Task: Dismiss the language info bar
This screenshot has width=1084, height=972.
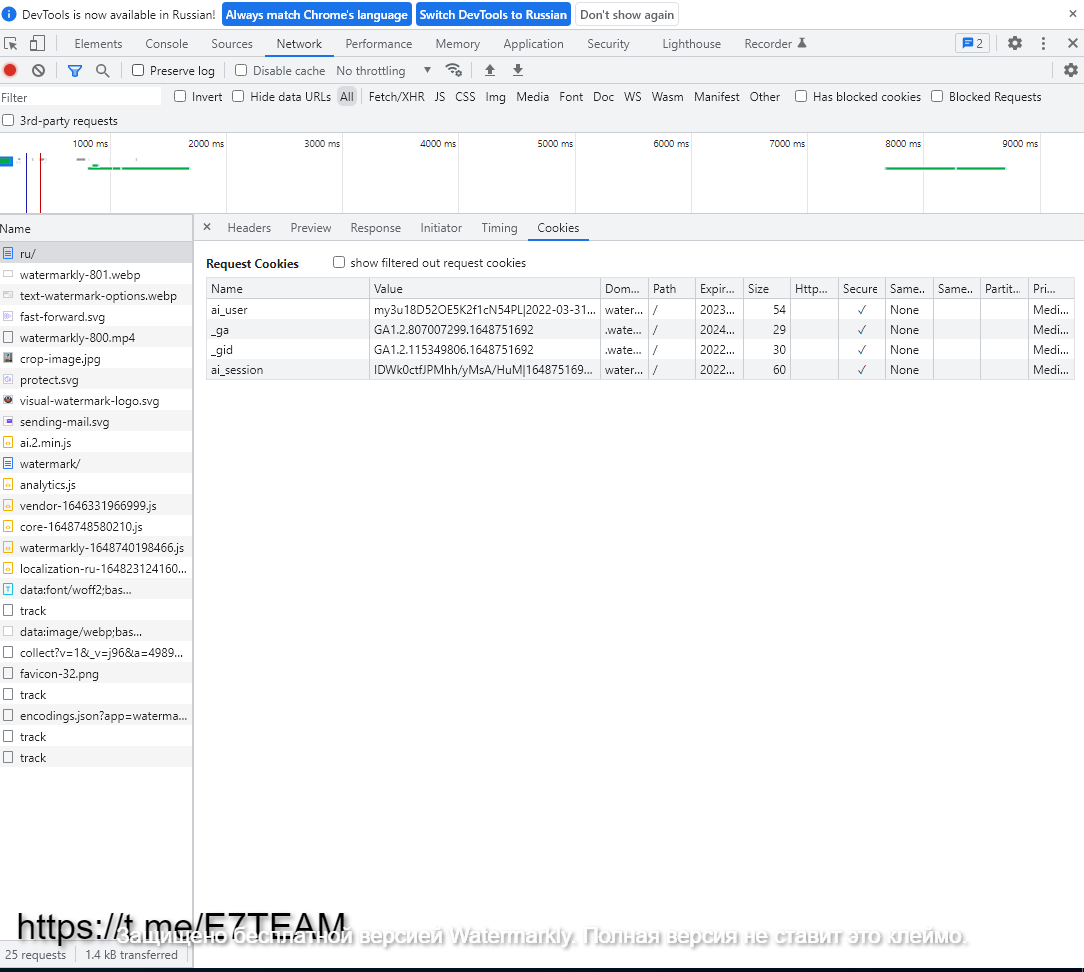Action: pos(1072,13)
